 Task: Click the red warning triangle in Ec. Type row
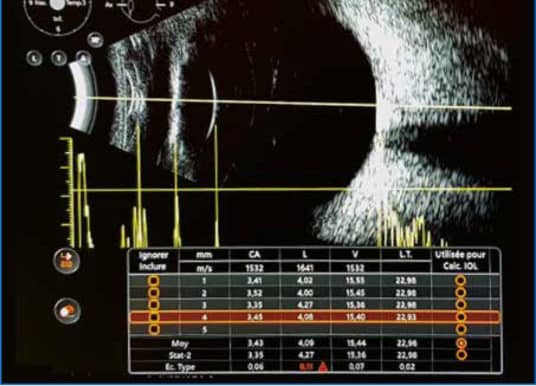[323, 367]
